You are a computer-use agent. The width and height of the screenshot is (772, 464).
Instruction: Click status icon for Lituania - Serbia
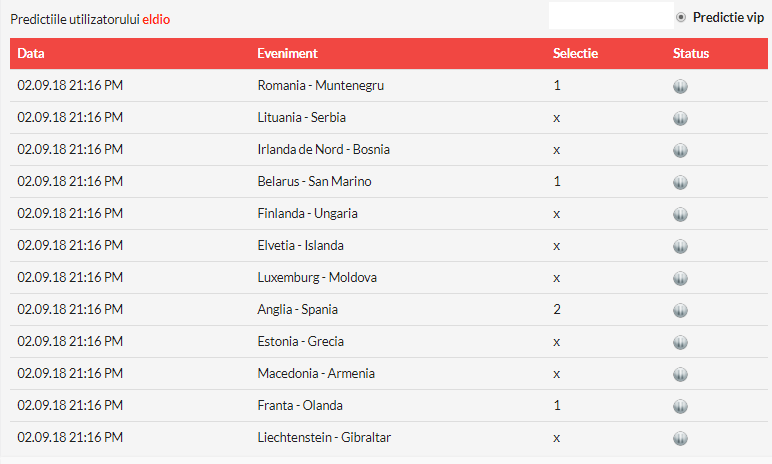tap(680, 118)
